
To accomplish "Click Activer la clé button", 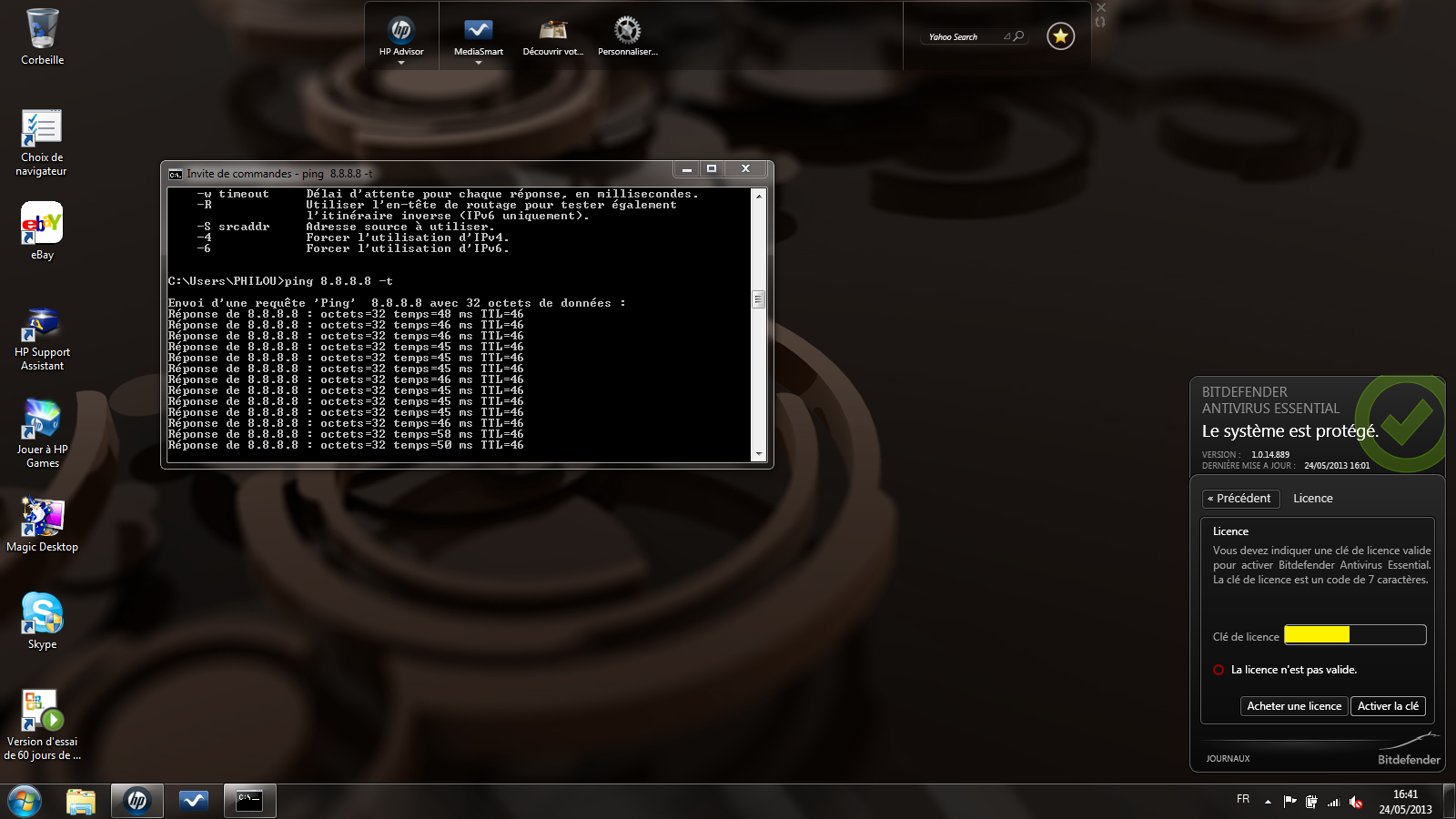I will point(1388,706).
